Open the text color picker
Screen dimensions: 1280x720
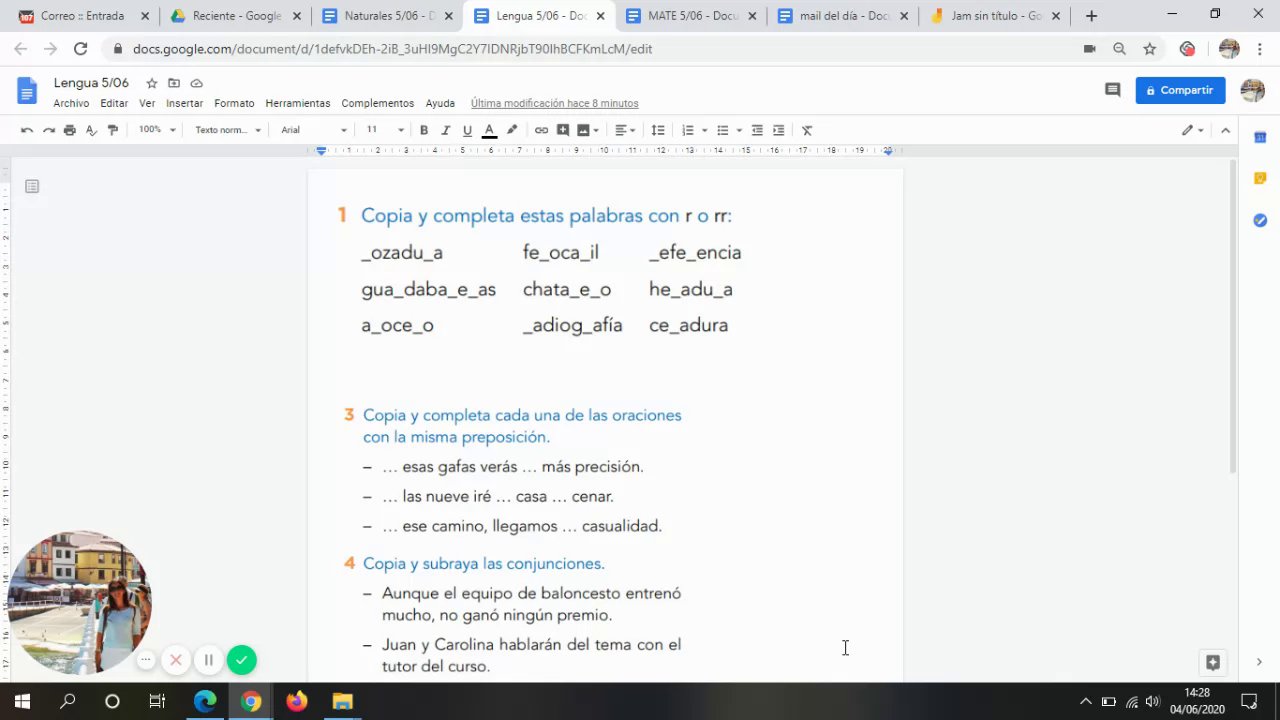tap(489, 130)
